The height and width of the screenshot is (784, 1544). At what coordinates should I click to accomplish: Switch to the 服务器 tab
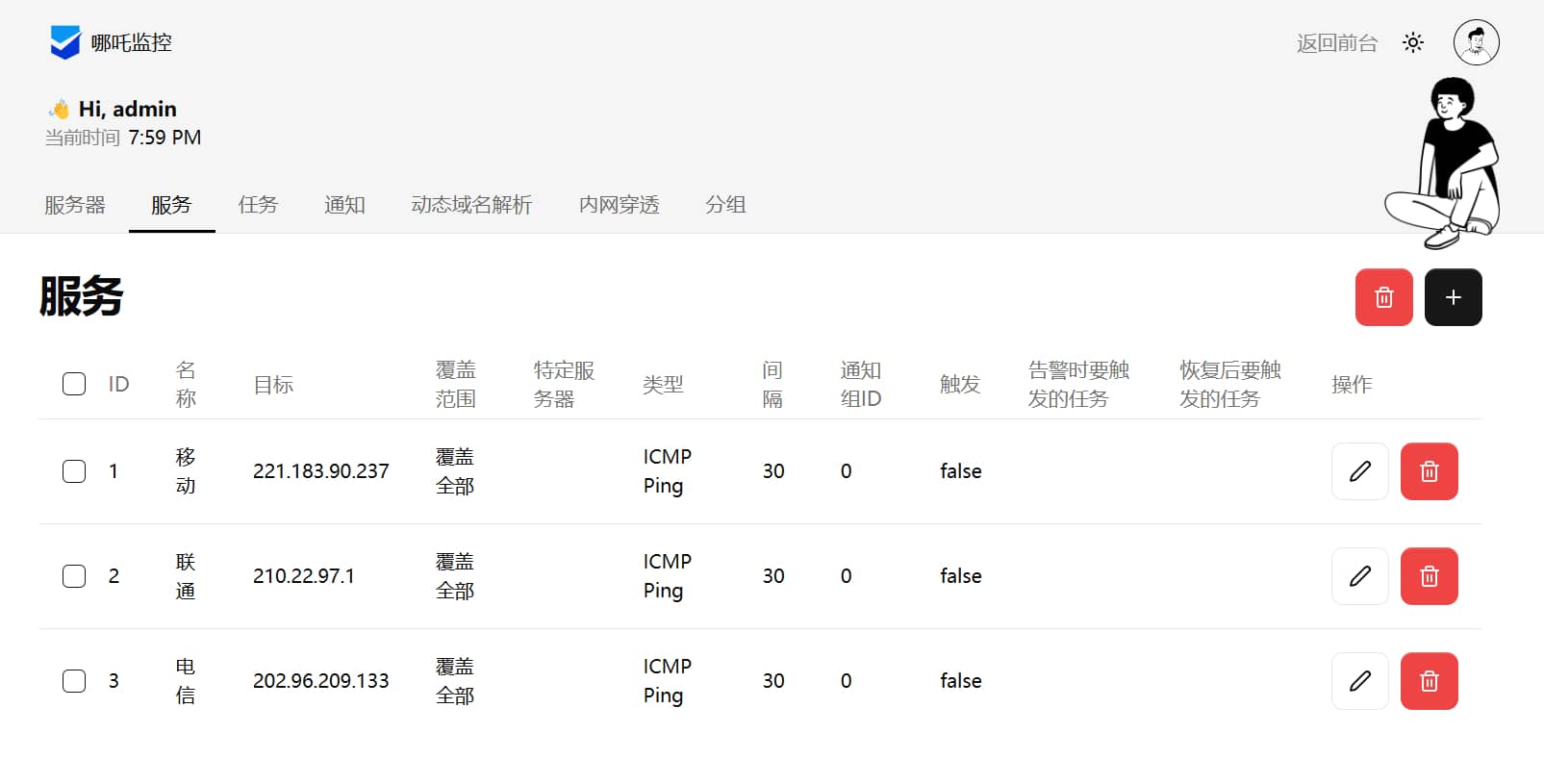[x=75, y=205]
